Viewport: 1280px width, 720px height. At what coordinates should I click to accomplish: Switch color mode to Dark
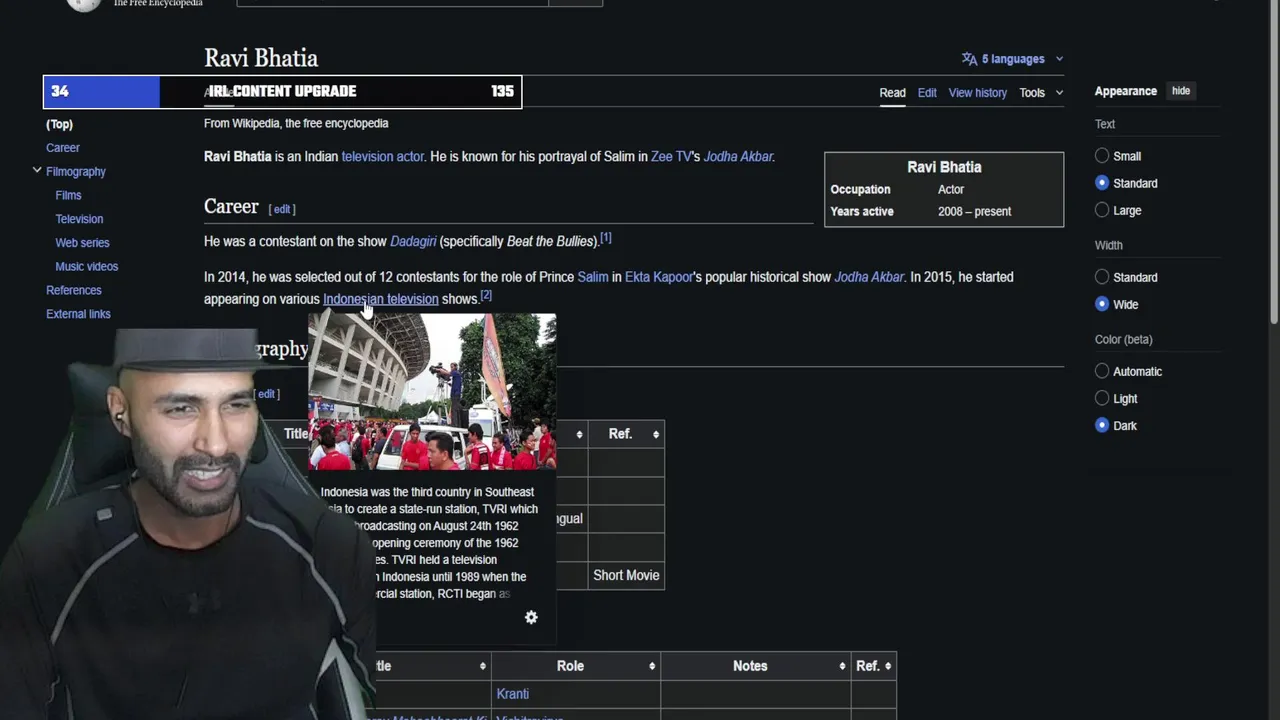point(1102,425)
